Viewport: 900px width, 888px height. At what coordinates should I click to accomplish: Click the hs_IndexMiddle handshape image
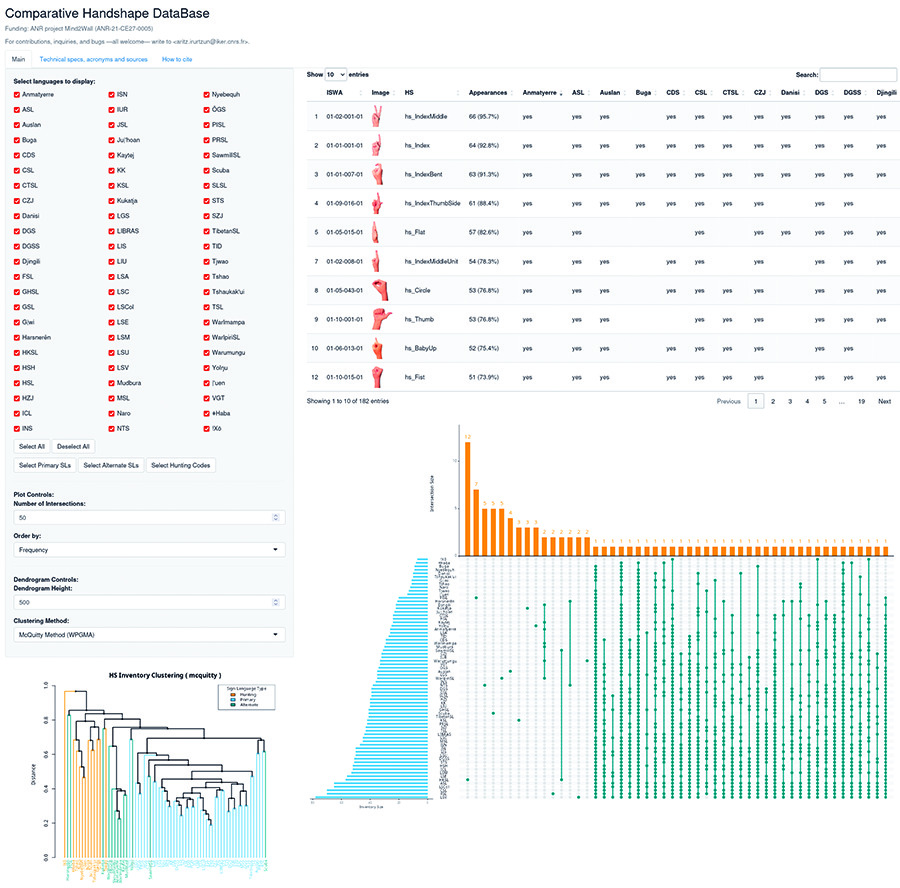[379, 117]
